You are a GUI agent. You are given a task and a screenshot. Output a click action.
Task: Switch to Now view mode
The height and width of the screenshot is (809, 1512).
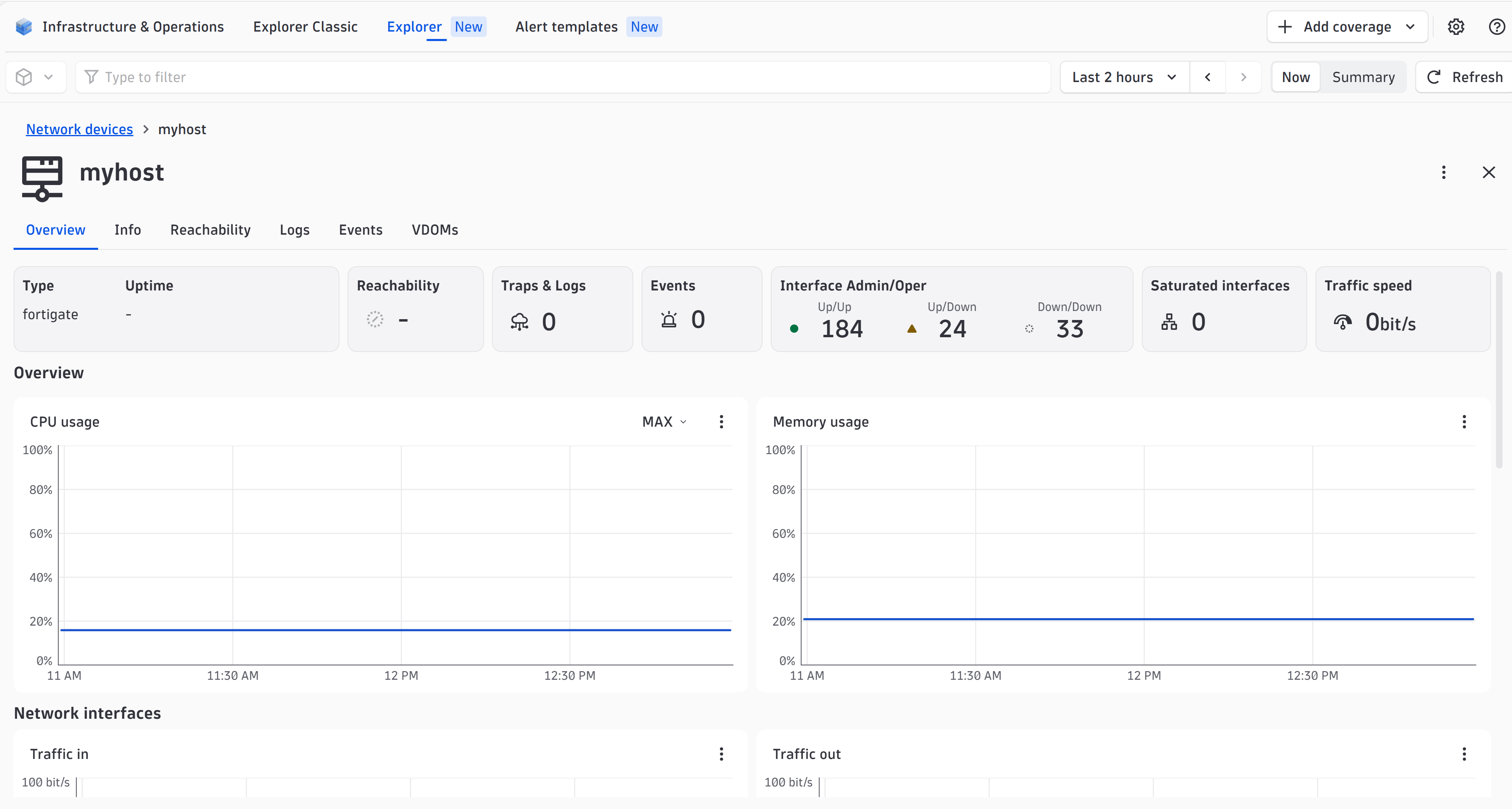1295,78
